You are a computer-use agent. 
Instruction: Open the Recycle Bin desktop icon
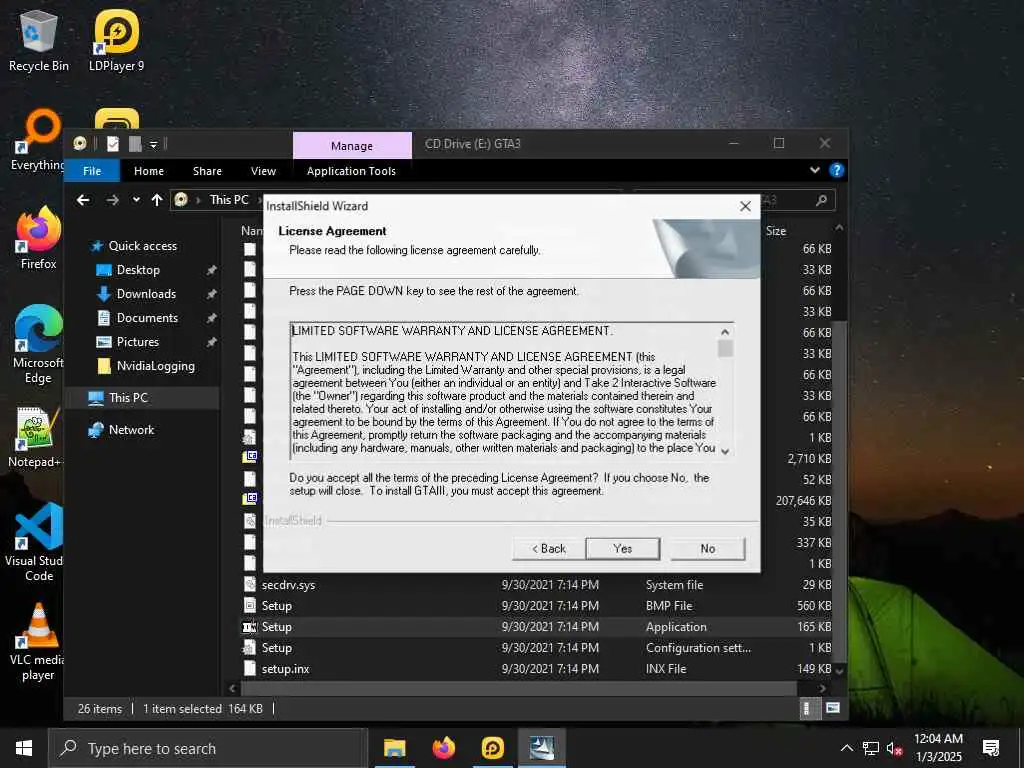pos(39,40)
